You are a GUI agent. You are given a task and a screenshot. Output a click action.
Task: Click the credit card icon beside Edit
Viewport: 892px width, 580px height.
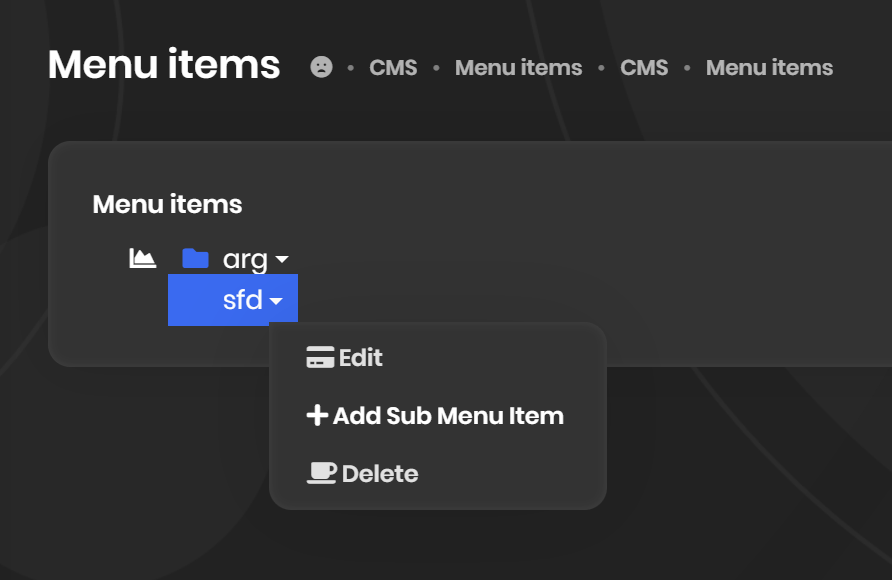[320, 358]
